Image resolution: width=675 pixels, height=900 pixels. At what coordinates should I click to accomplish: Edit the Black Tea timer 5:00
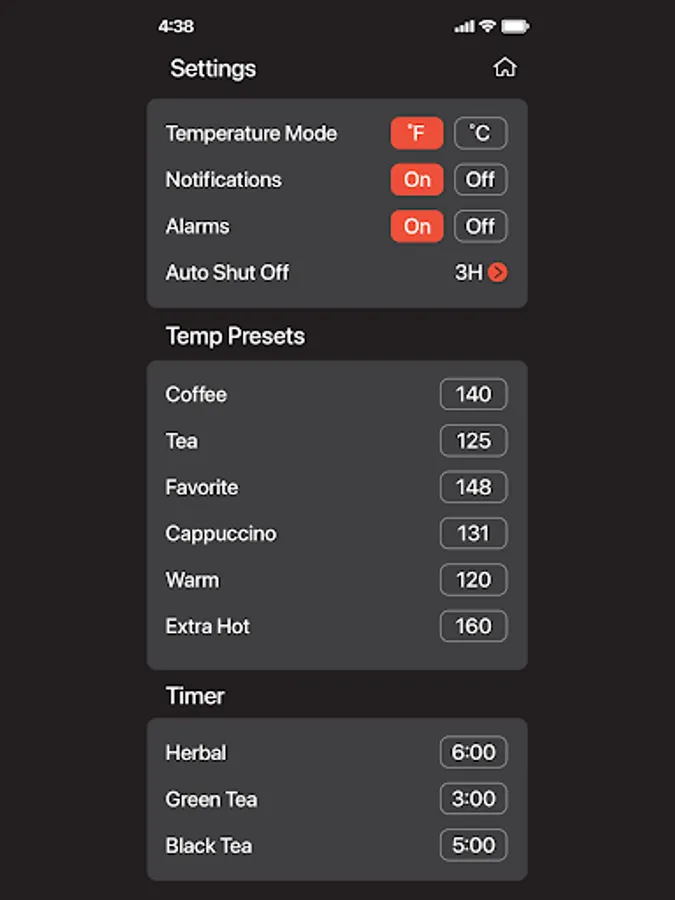[473, 845]
